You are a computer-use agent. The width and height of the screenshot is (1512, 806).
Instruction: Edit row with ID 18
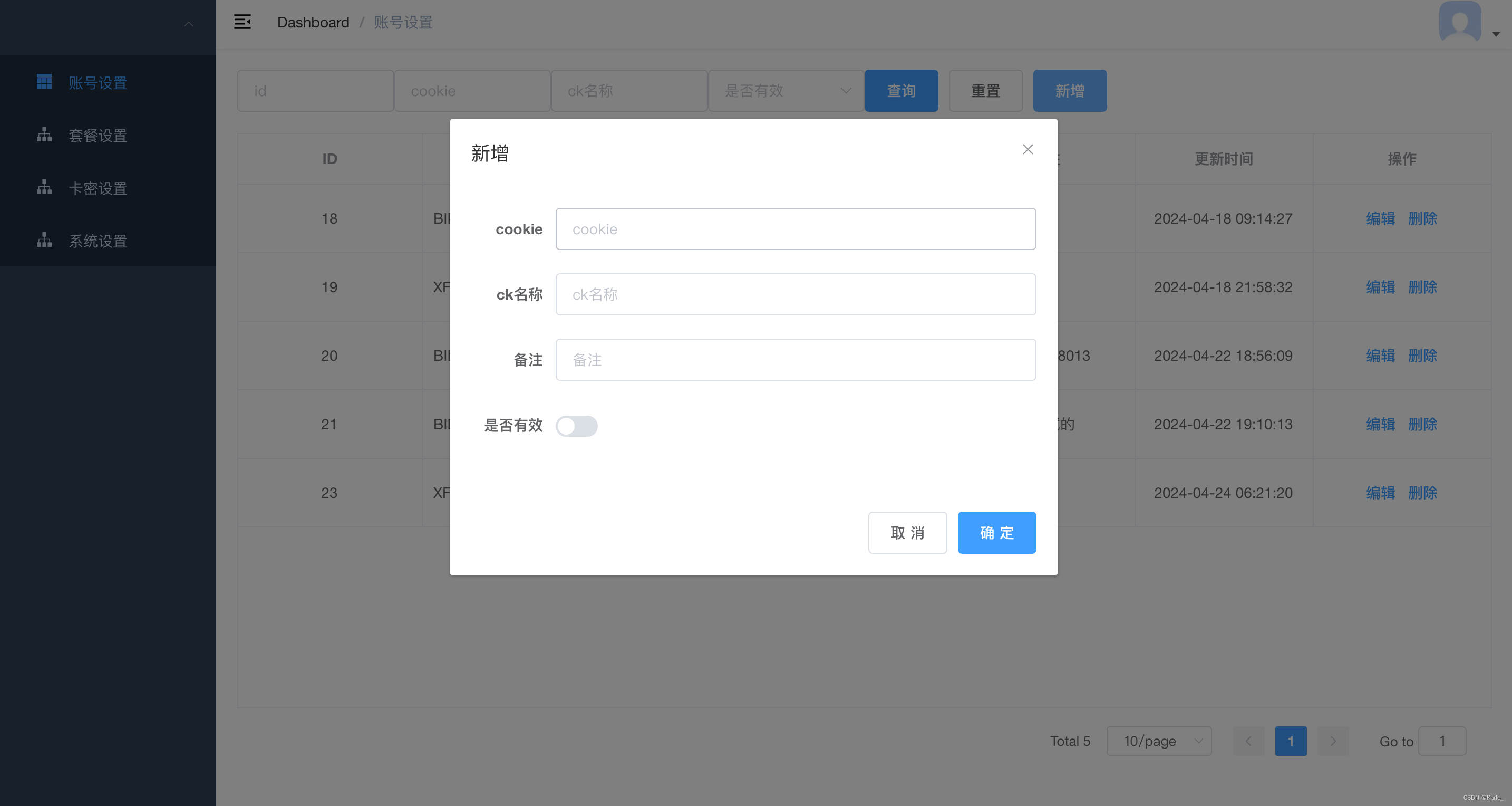pos(1380,218)
